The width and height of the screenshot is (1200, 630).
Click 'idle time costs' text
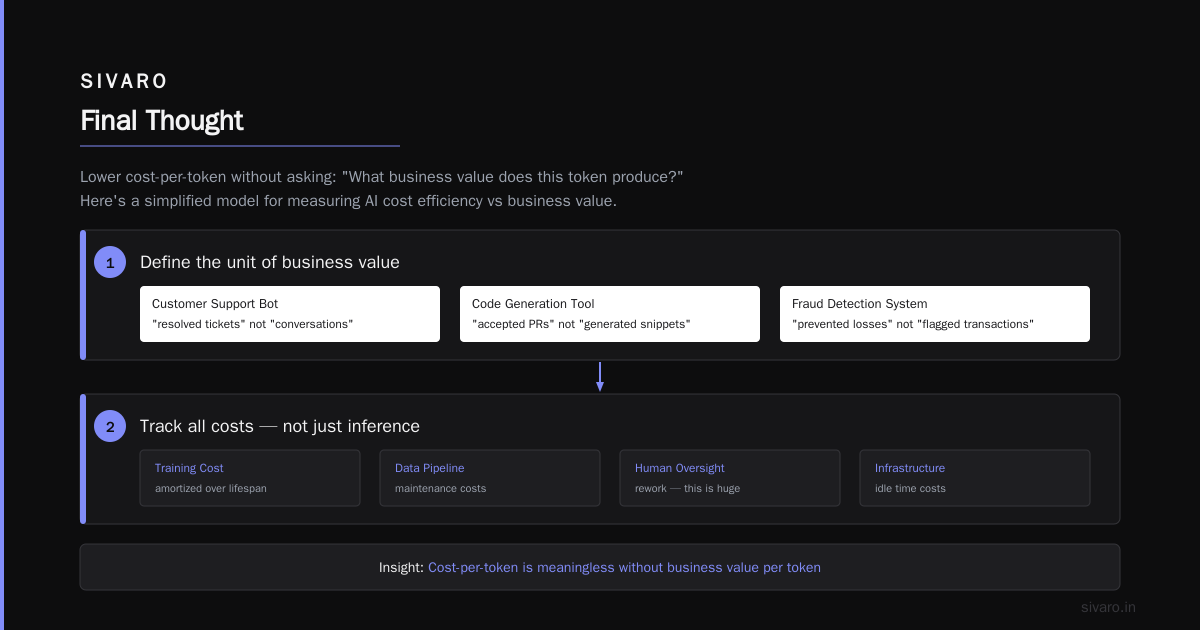[910, 489]
